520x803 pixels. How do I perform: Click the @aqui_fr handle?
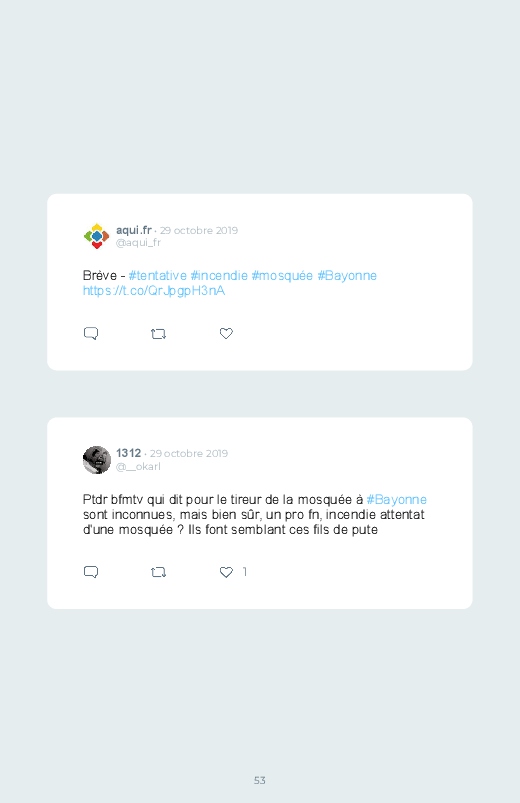coord(138,243)
